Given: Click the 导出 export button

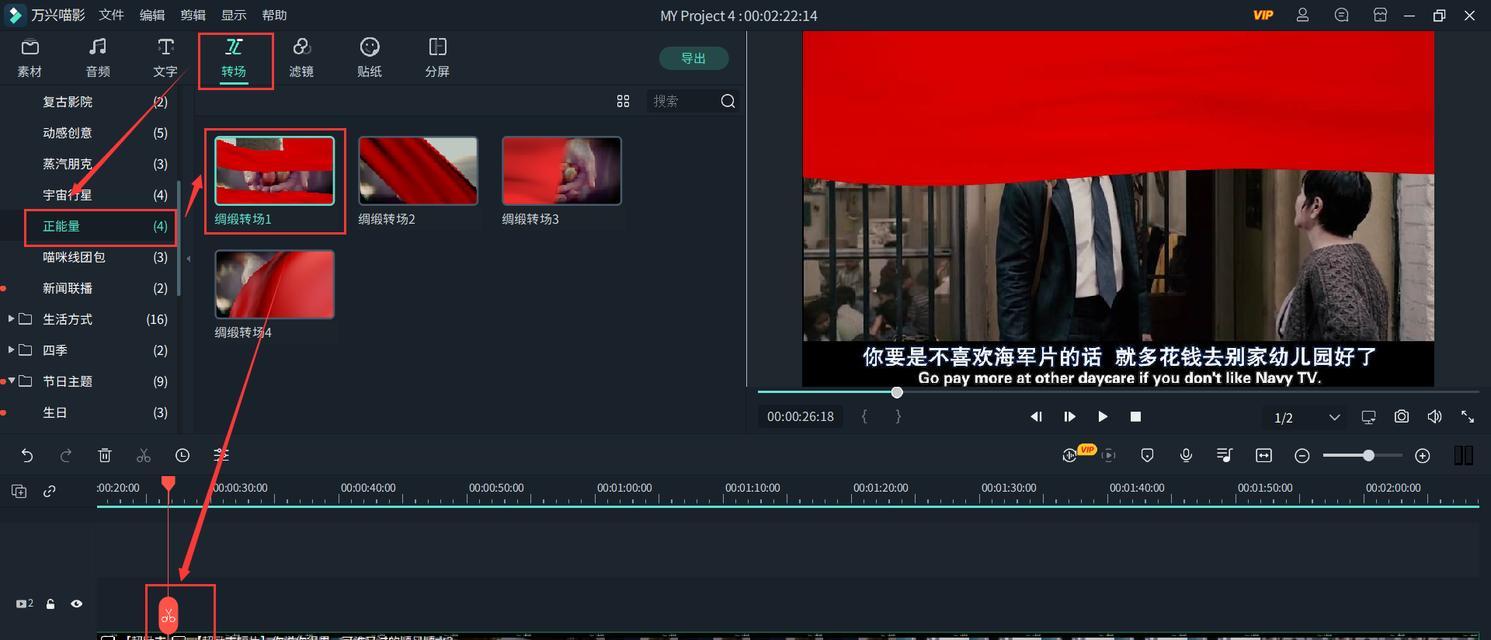Looking at the screenshot, I should [694, 58].
